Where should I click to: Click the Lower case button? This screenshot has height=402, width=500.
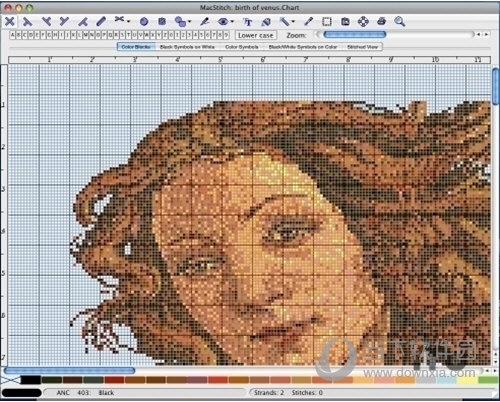coord(256,35)
